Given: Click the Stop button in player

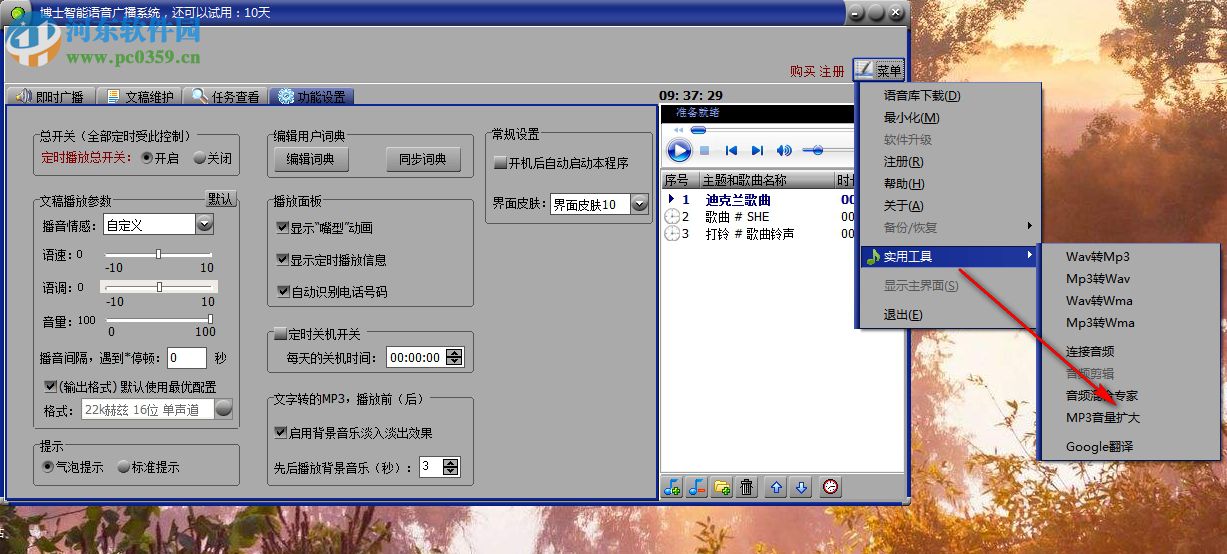Looking at the screenshot, I should (x=704, y=151).
